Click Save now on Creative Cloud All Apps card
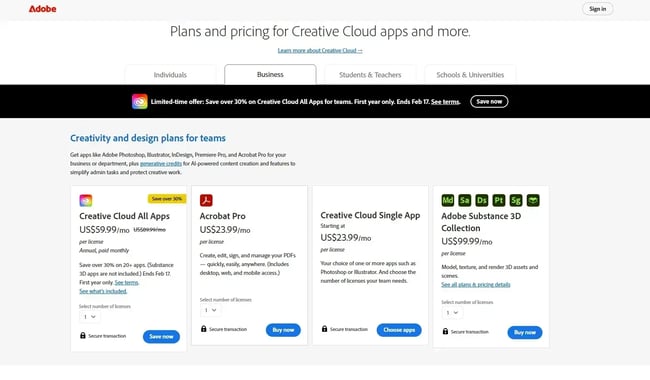 pos(161,336)
